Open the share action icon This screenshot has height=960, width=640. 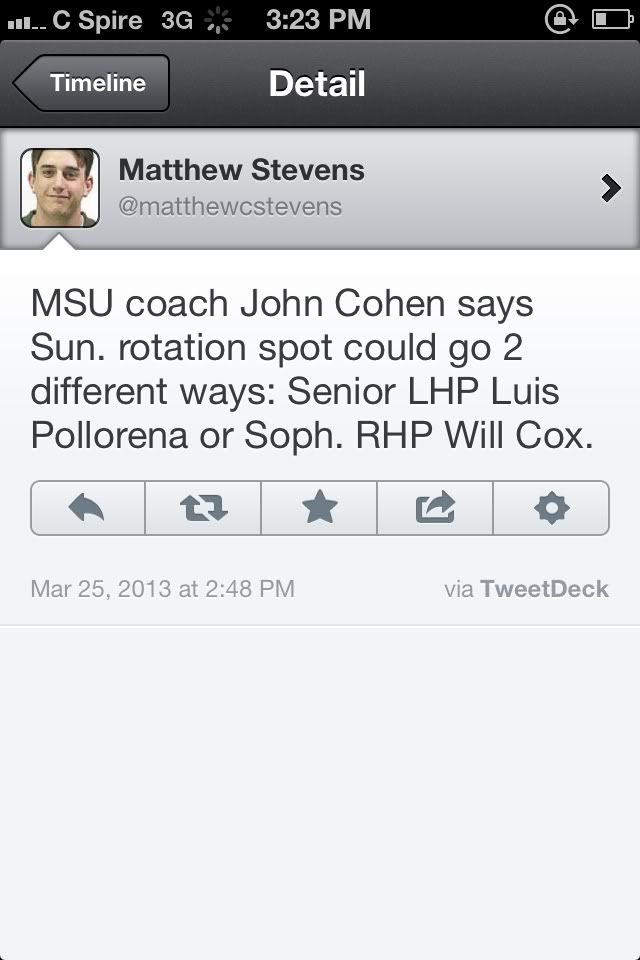coord(435,508)
